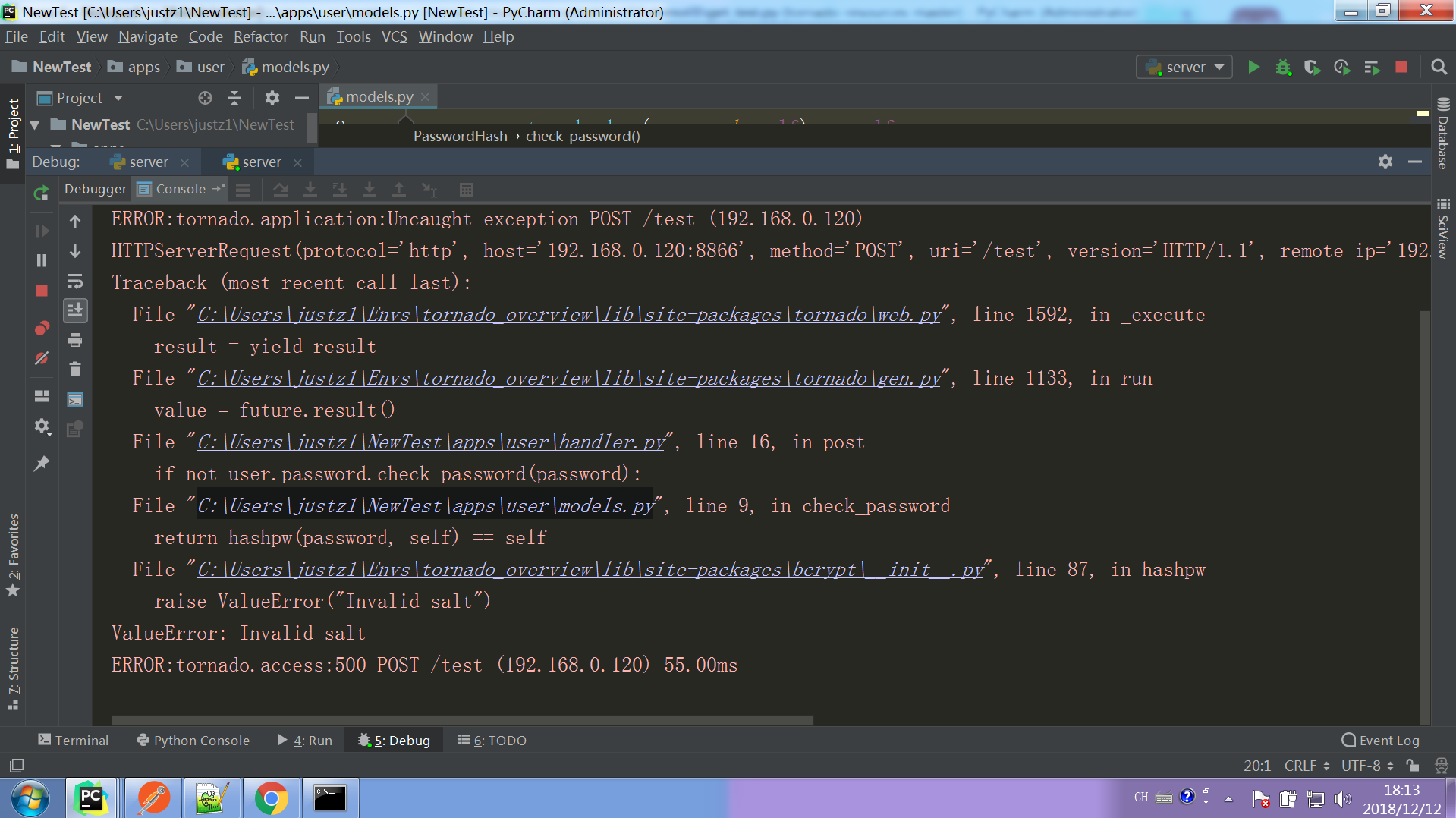Select the first server debug tab
This screenshot has width=1456, height=818.
tap(148, 162)
